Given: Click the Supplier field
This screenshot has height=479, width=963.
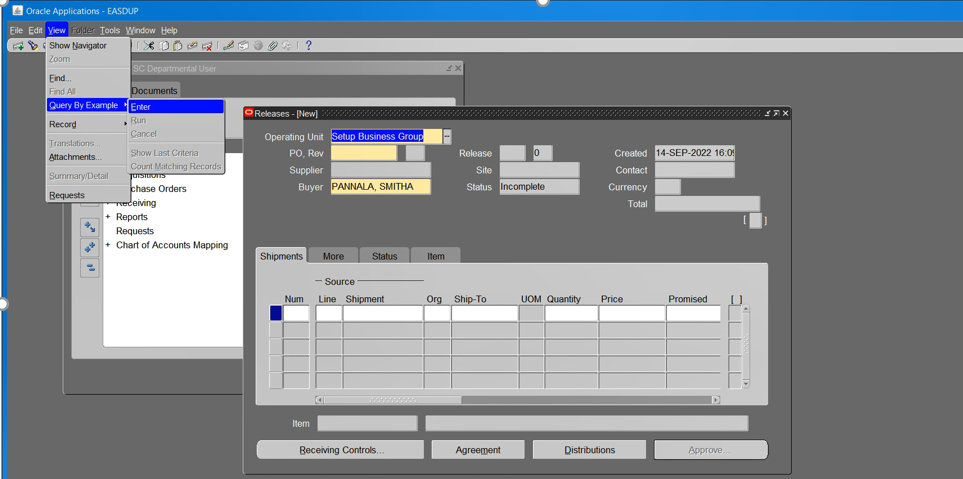Looking at the screenshot, I should (x=381, y=170).
